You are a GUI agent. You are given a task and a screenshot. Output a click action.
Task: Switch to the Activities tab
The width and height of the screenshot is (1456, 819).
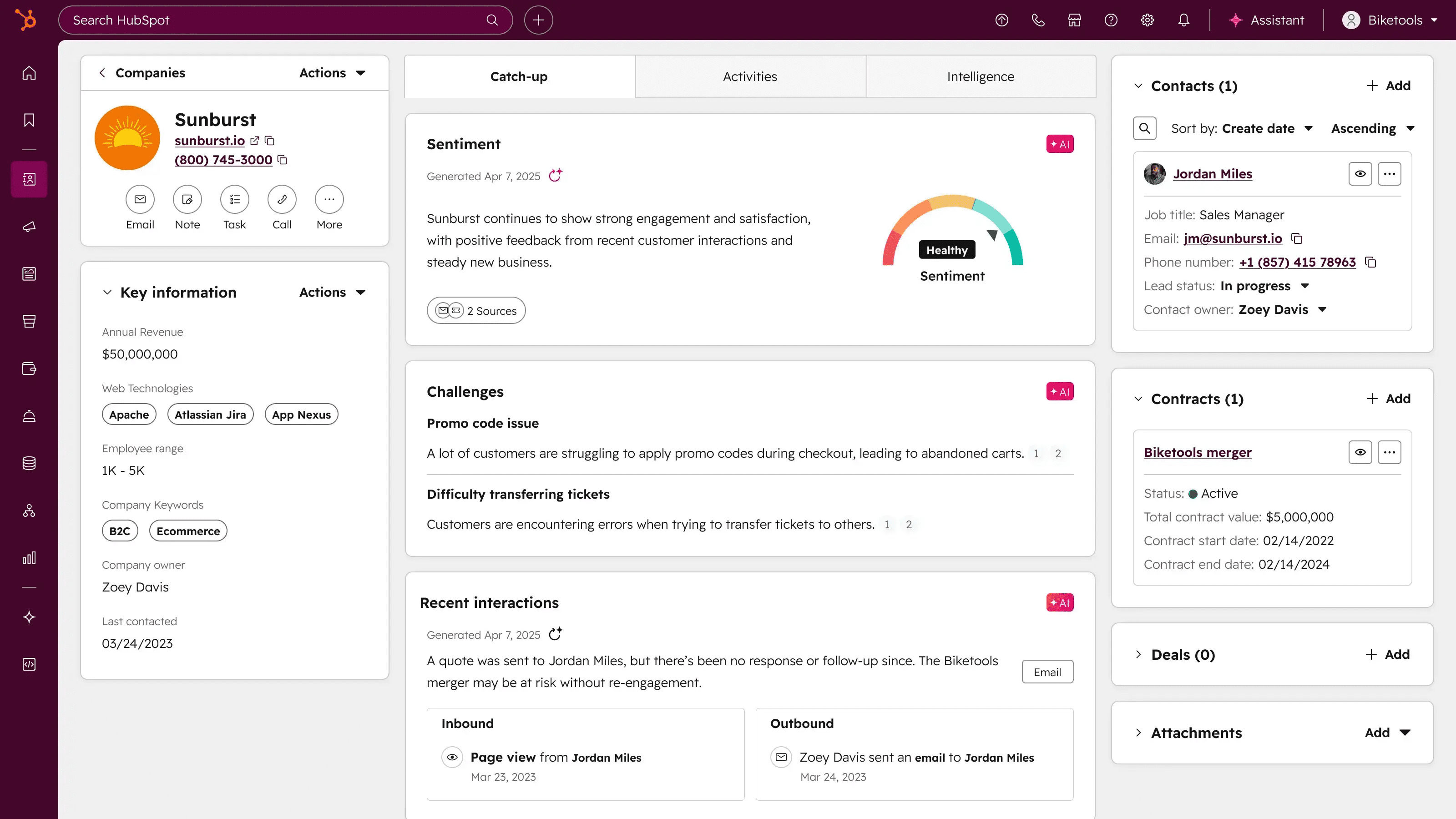coord(749,76)
